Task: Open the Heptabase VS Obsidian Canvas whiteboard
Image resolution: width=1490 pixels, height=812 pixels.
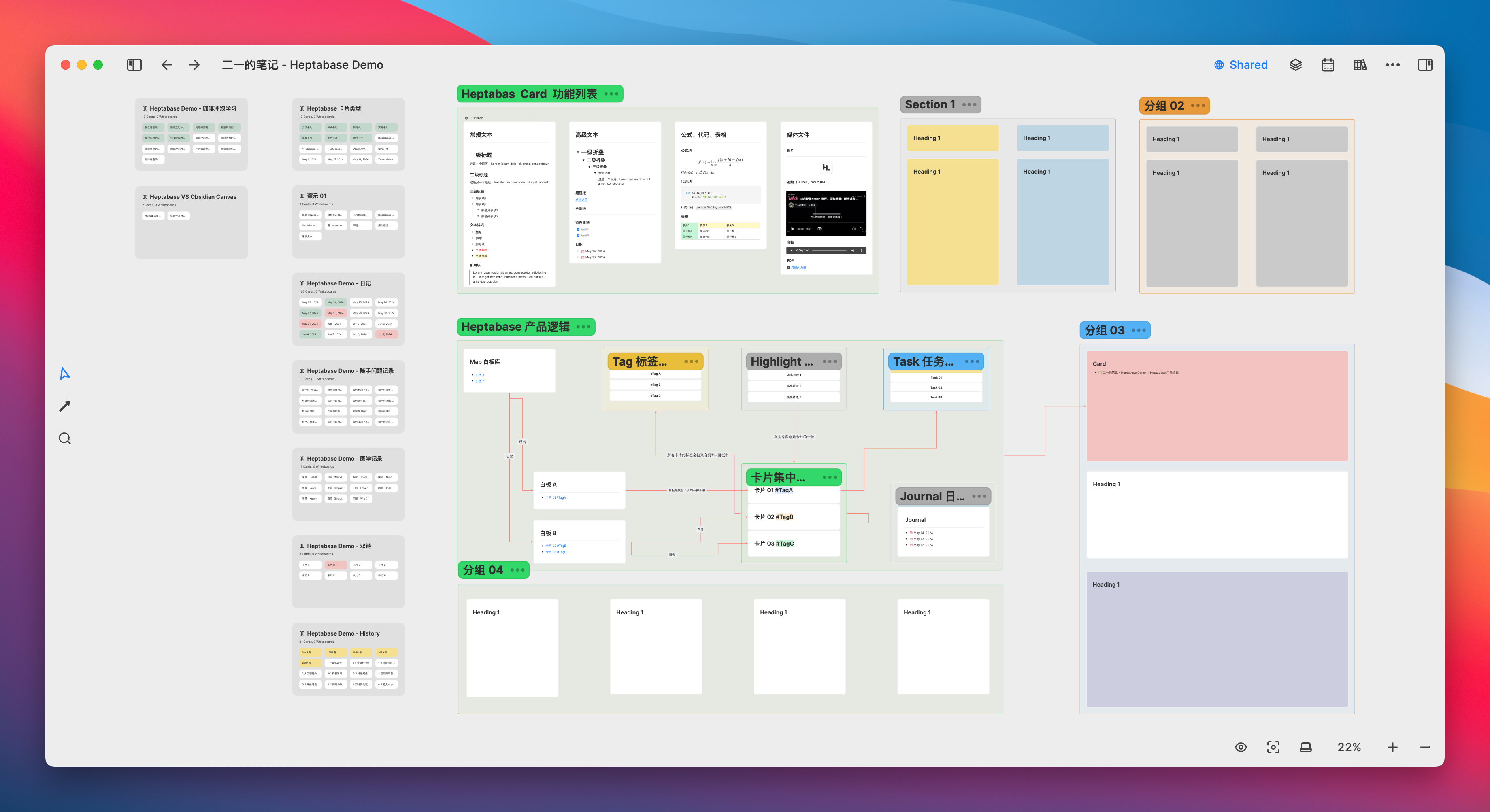Action: point(192,223)
